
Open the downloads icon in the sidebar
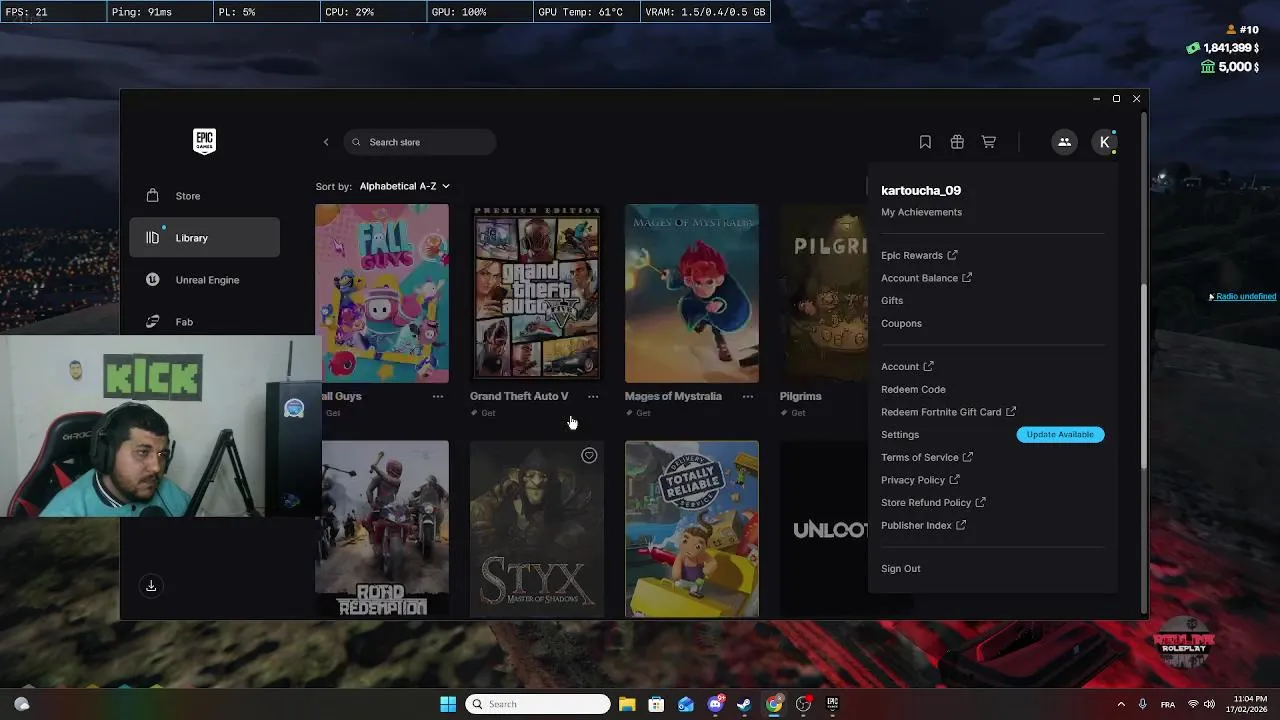[x=151, y=586]
